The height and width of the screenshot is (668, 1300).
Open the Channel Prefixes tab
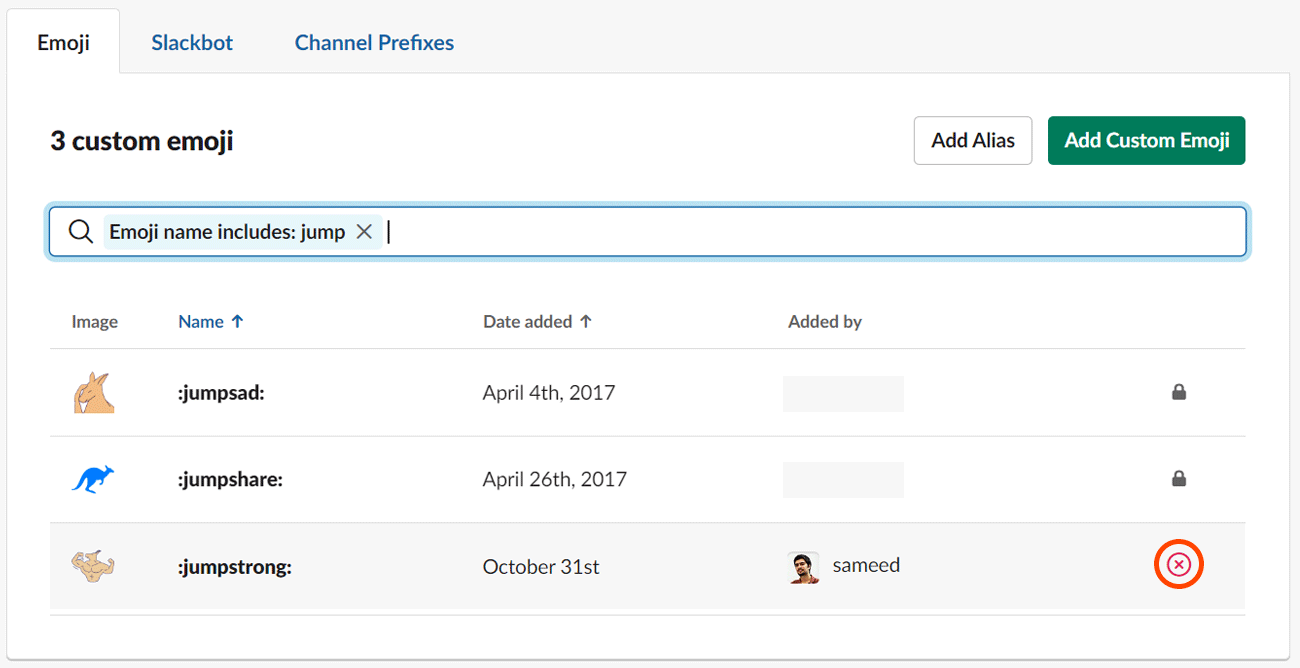pyautogui.click(x=373, y=42)
